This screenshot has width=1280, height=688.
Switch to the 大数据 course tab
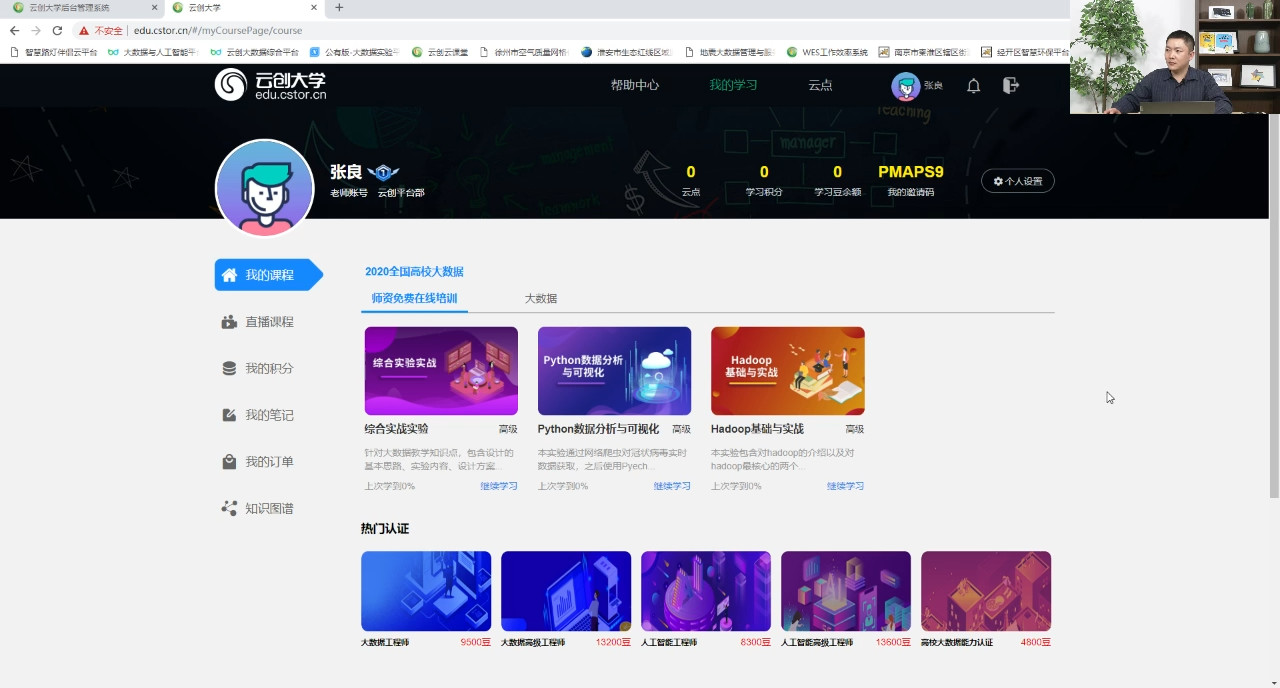tap(541, 298)
